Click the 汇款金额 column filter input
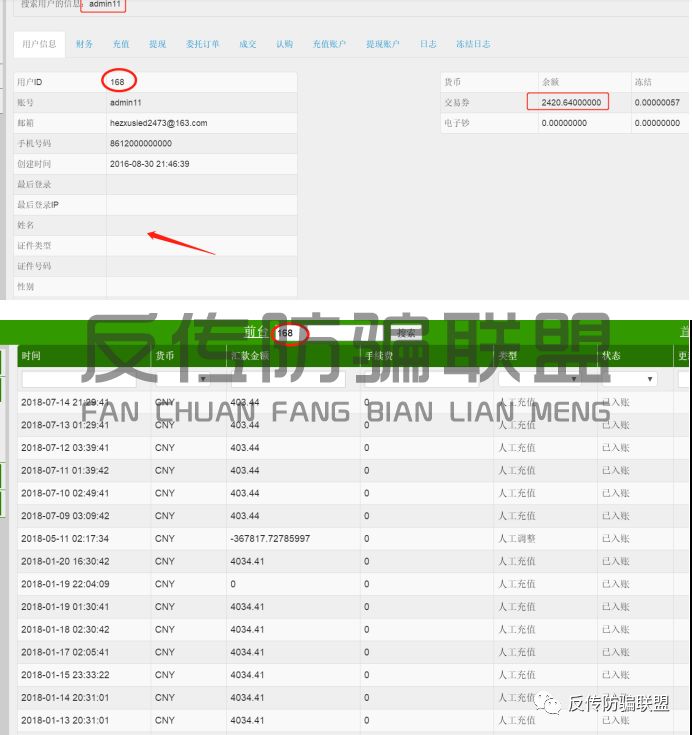The height and width of the screenshot is (735, 692). [x=288, y=379]
